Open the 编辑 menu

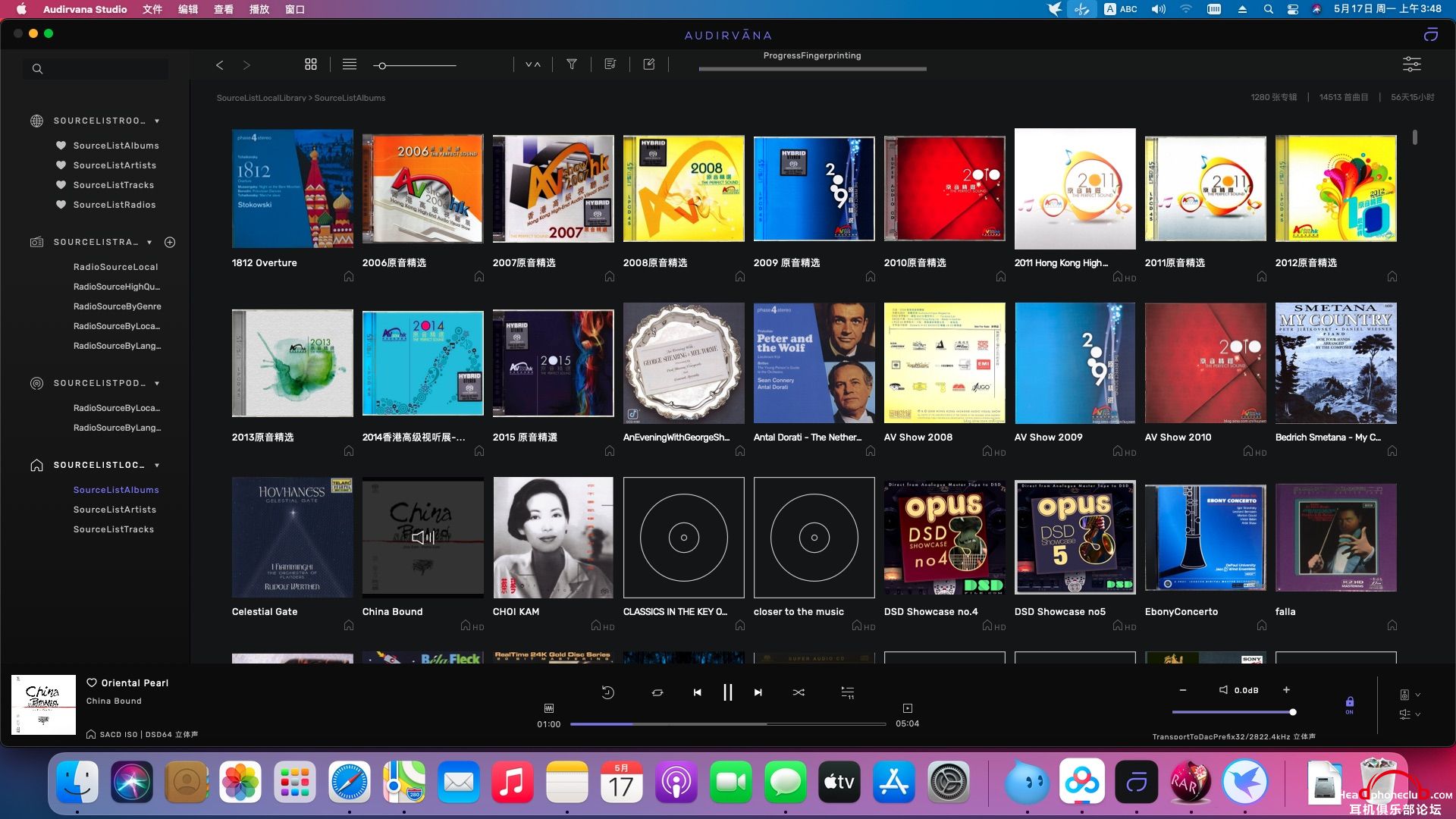pyautogui.click(x=188, y=9)
